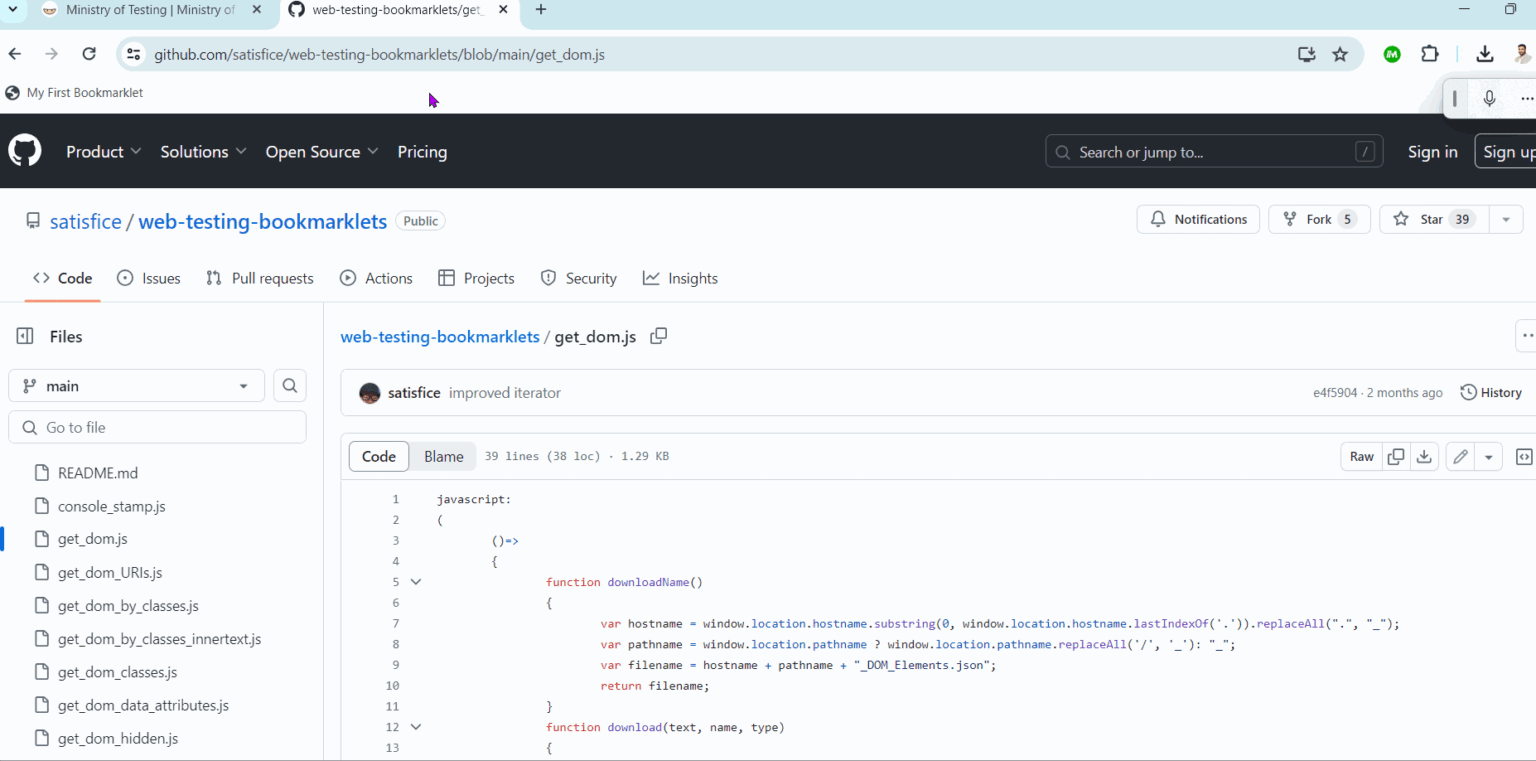Open the Insights tab
This screenshot has width=1536, height=761.
pos(680,279)
